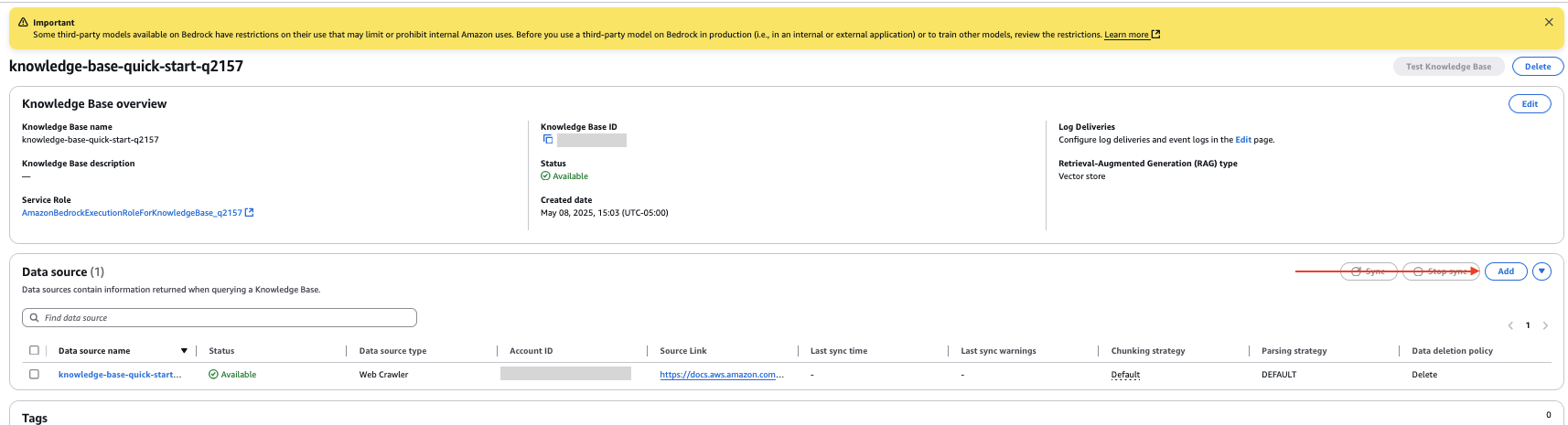Click the search magnifier icon in data source field
The width and height of the screenshot is (1568, 425).
(35, 318)
